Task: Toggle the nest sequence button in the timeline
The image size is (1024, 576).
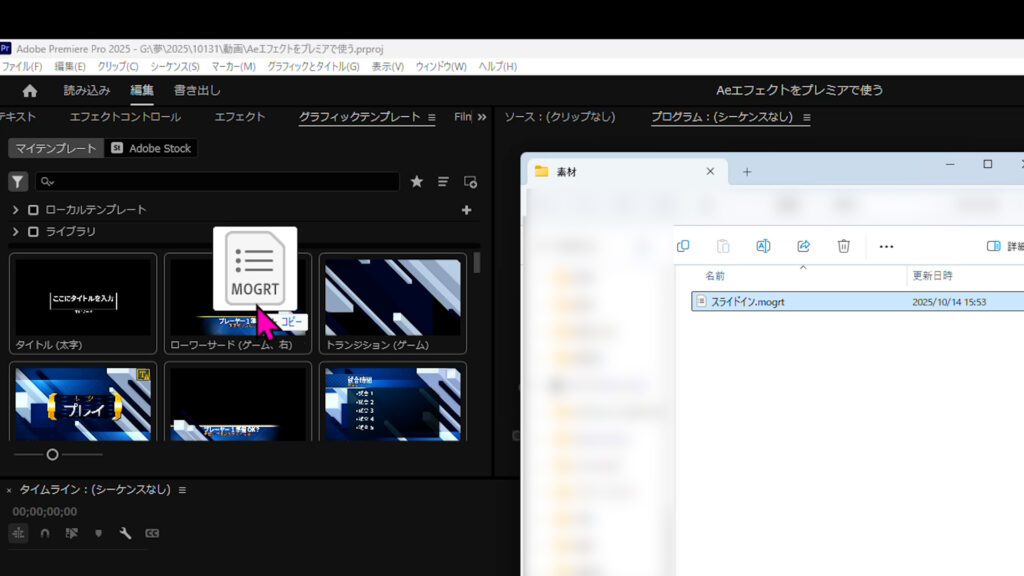Action: click(18, 534)
